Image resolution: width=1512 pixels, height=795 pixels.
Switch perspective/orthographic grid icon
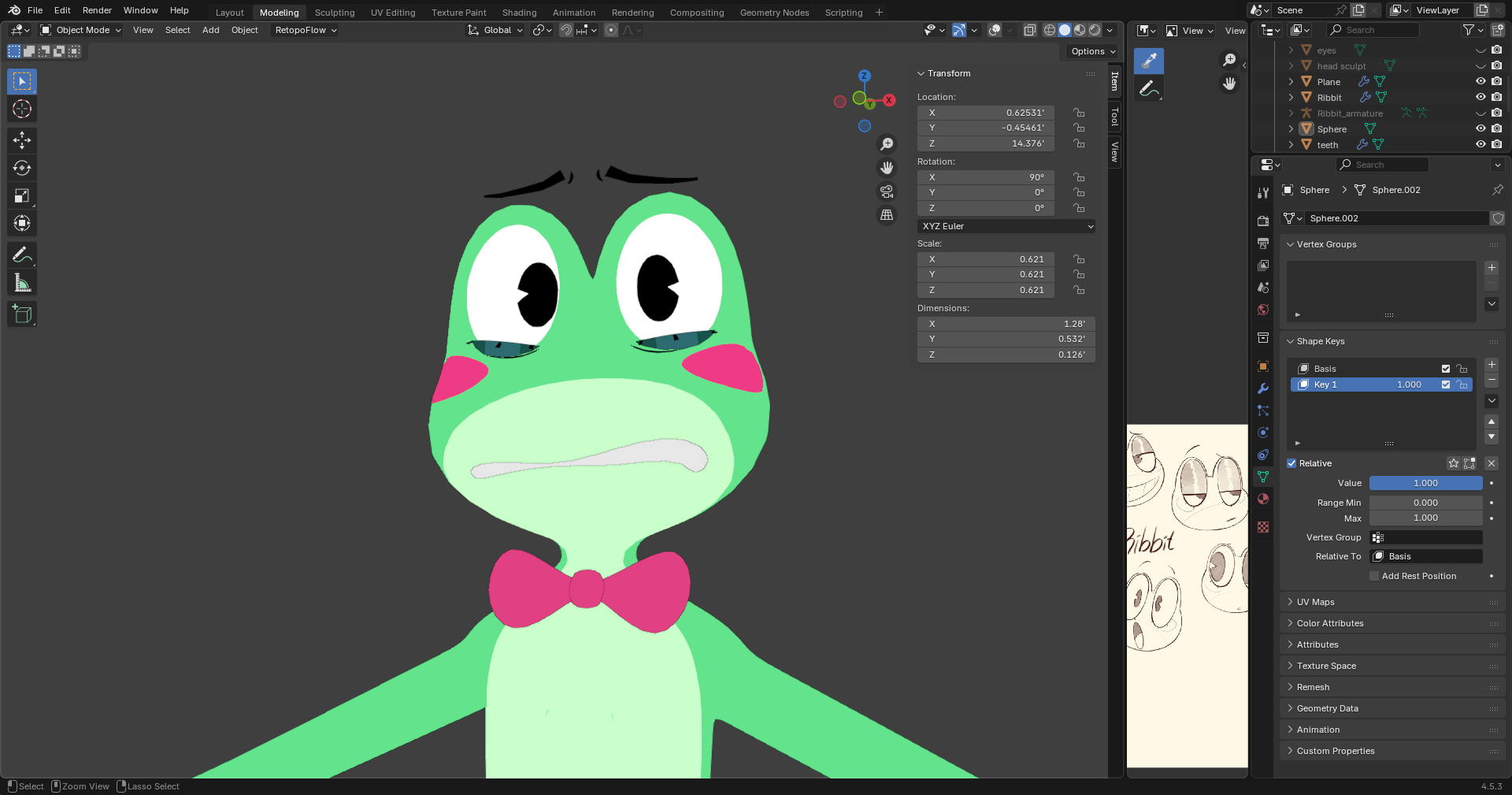click(x=887, y=215)
